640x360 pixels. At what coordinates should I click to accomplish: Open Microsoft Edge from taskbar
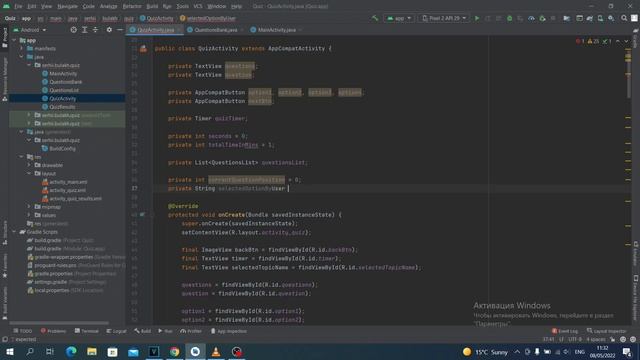[x=71, y=352]
